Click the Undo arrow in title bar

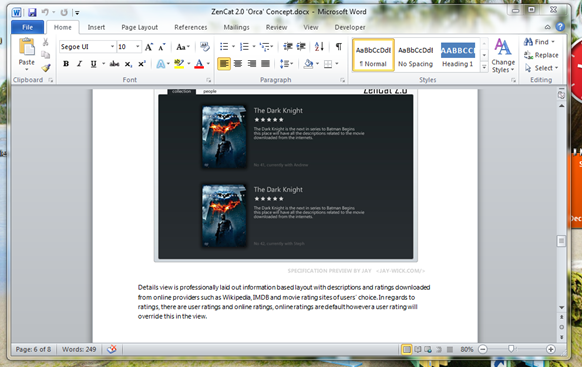45,12
